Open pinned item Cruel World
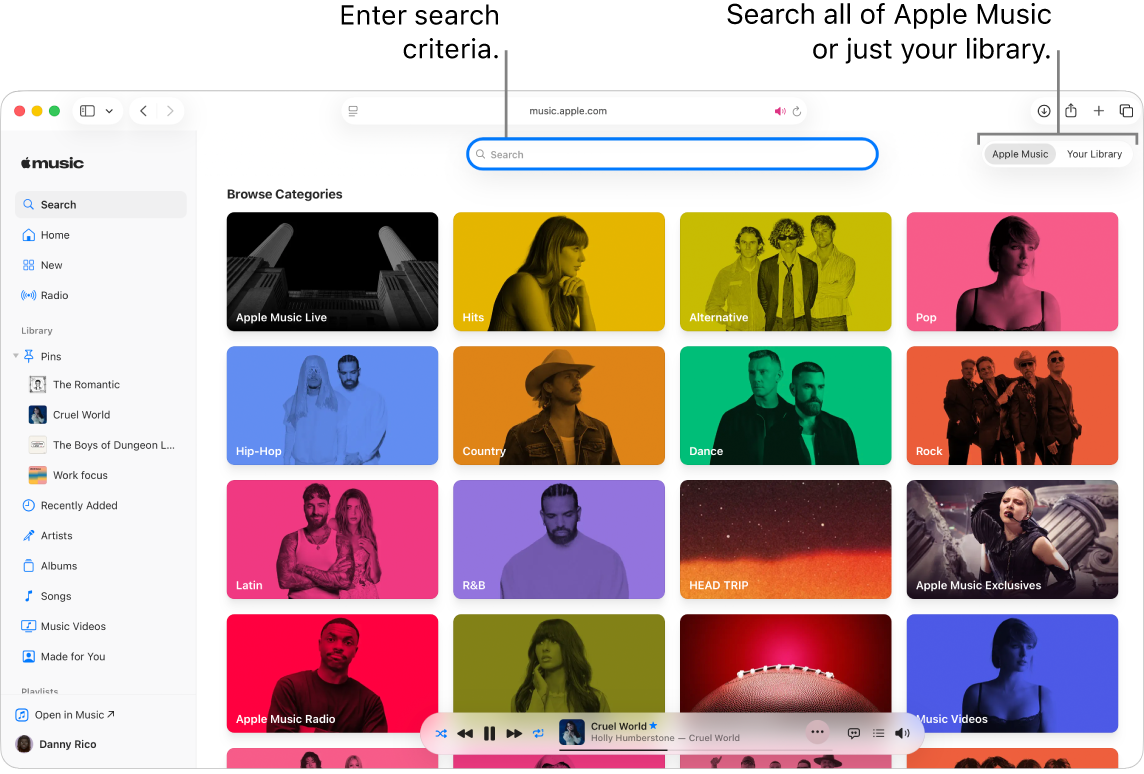This screenshot has height=774, width=1144. [101, 414]
